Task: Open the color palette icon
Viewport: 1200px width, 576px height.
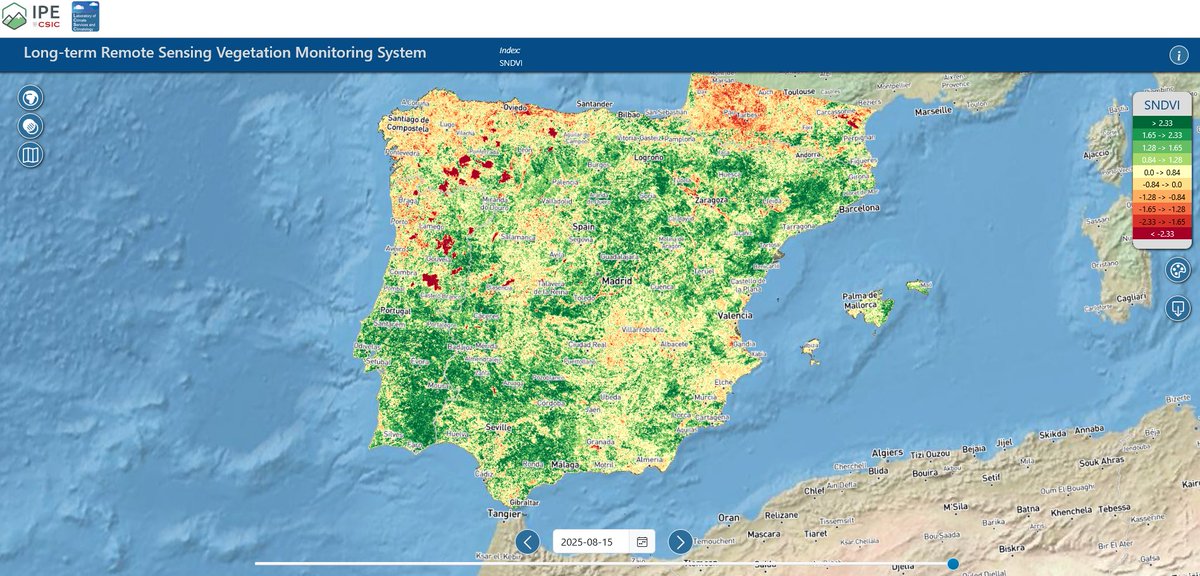Action: (x=1178, y=271)
